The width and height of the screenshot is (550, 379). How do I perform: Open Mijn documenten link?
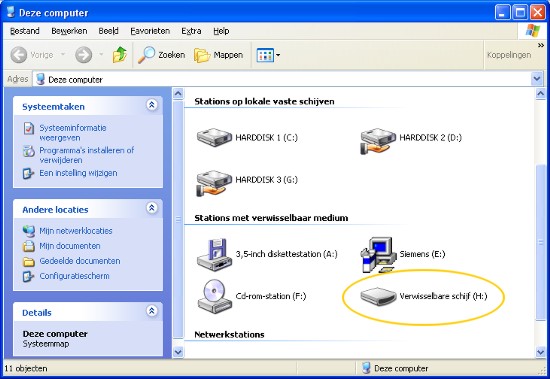[x=70, y=246]
